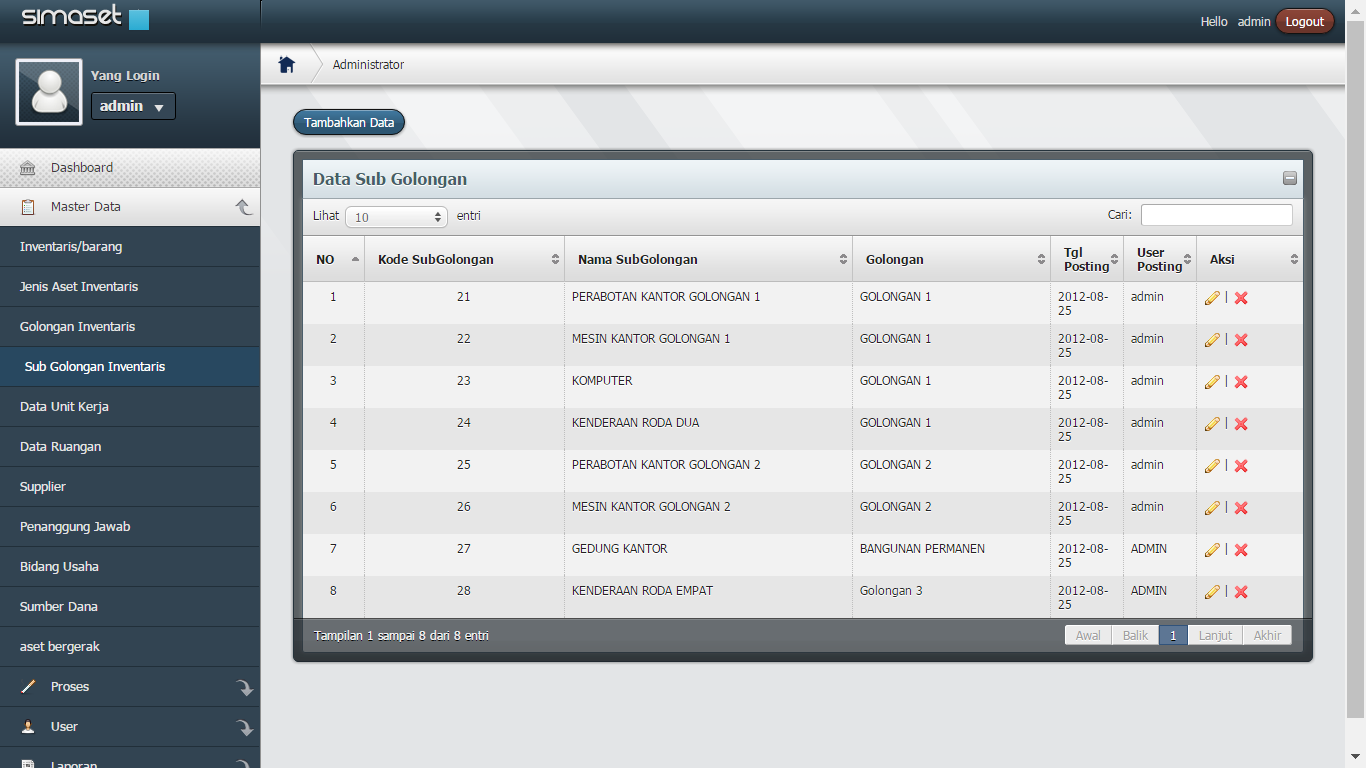
Task: Open Bidang Usaha menu item
Action: pos(130,567)
